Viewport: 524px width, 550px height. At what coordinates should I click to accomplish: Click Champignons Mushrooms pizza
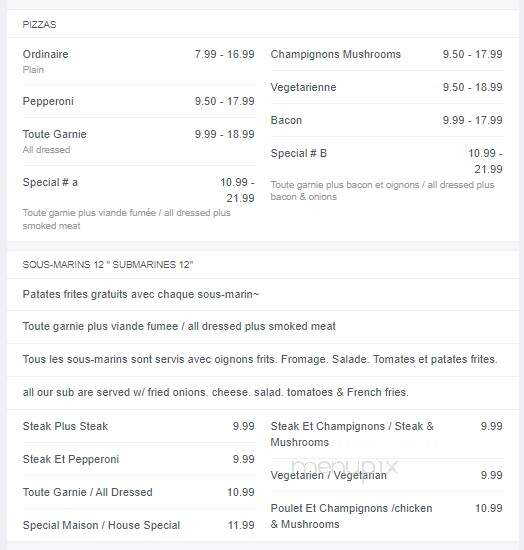[387, 54]
